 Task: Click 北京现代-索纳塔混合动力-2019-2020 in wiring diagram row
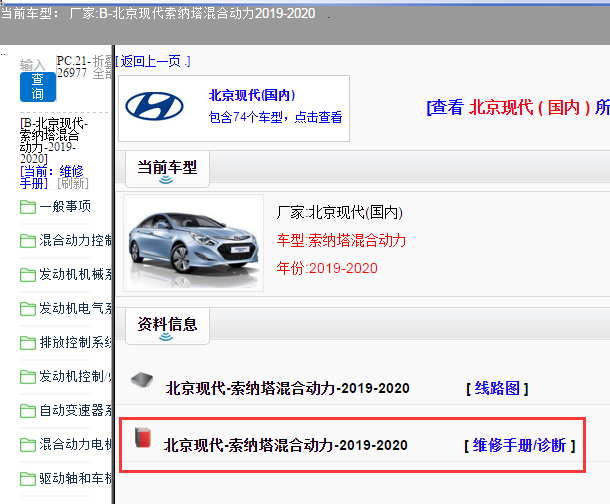pos(287,388)
